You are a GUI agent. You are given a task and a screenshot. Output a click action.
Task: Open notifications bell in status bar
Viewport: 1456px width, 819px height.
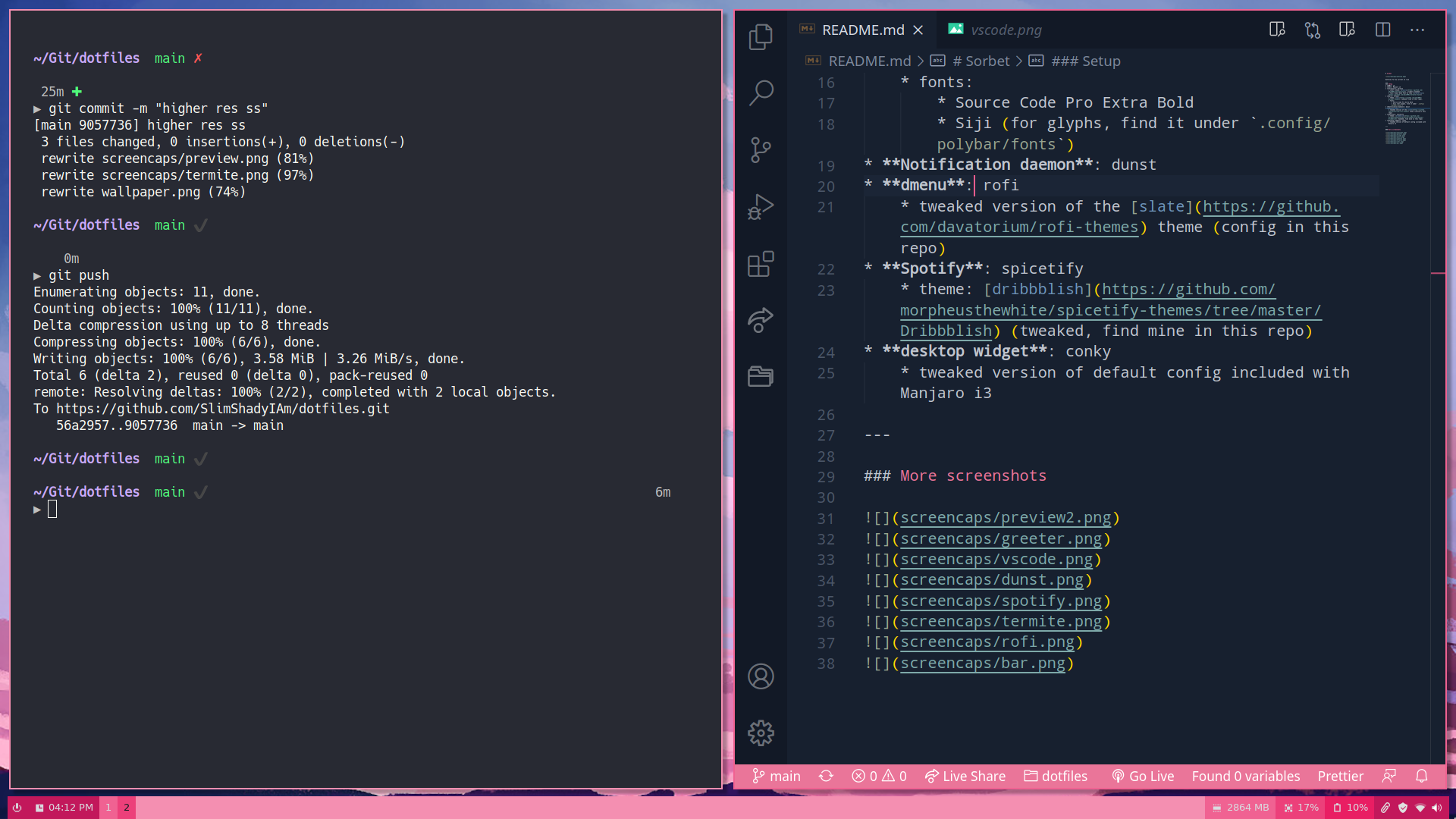pos(1421,776)
